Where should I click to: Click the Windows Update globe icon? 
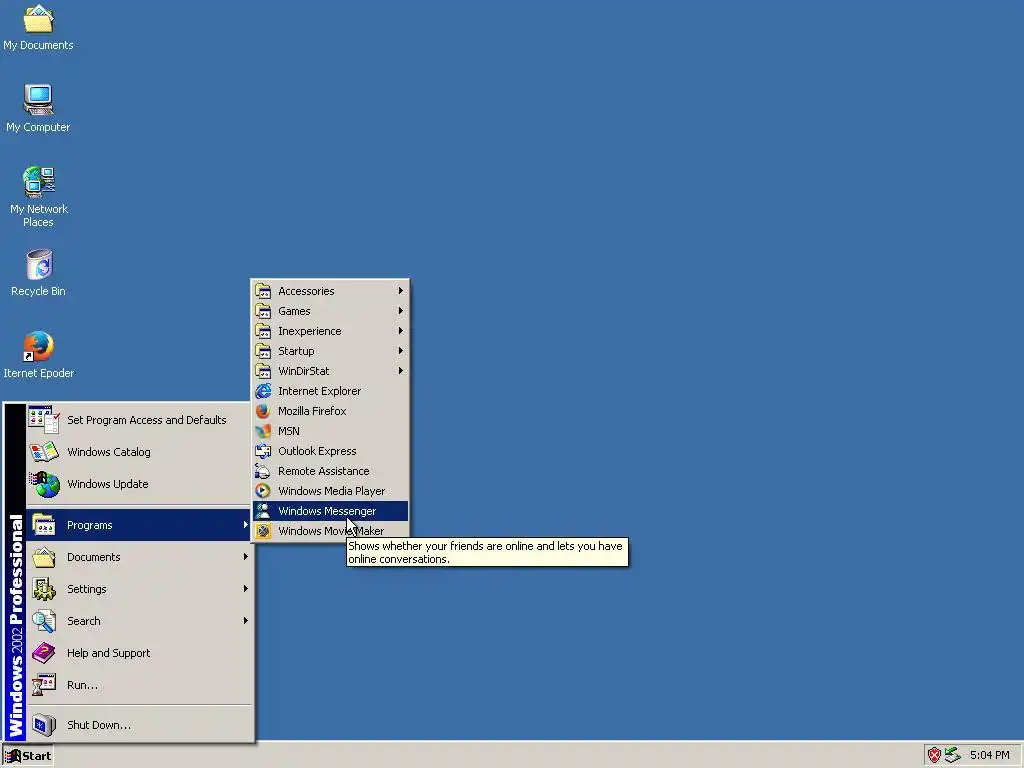[x=44, y=484]
